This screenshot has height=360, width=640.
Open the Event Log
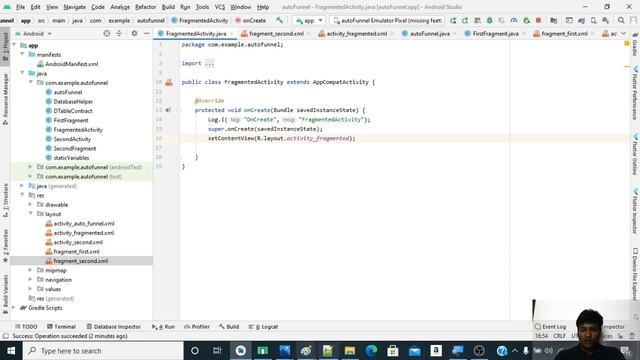pyautogui.click(x=550, y=327)
